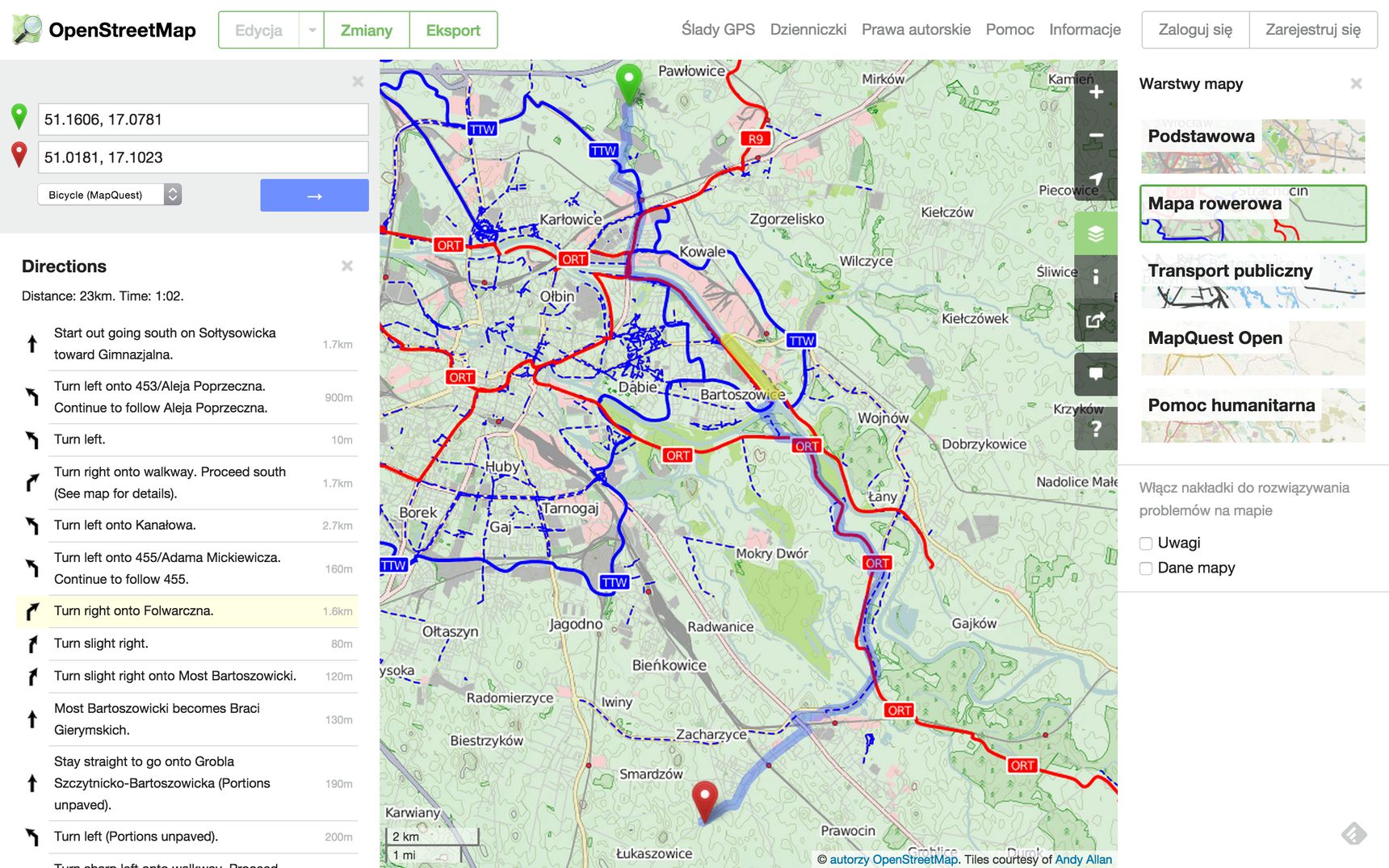Open the share map control
Screen dimensions: 1389x868
click(1096, 320)
